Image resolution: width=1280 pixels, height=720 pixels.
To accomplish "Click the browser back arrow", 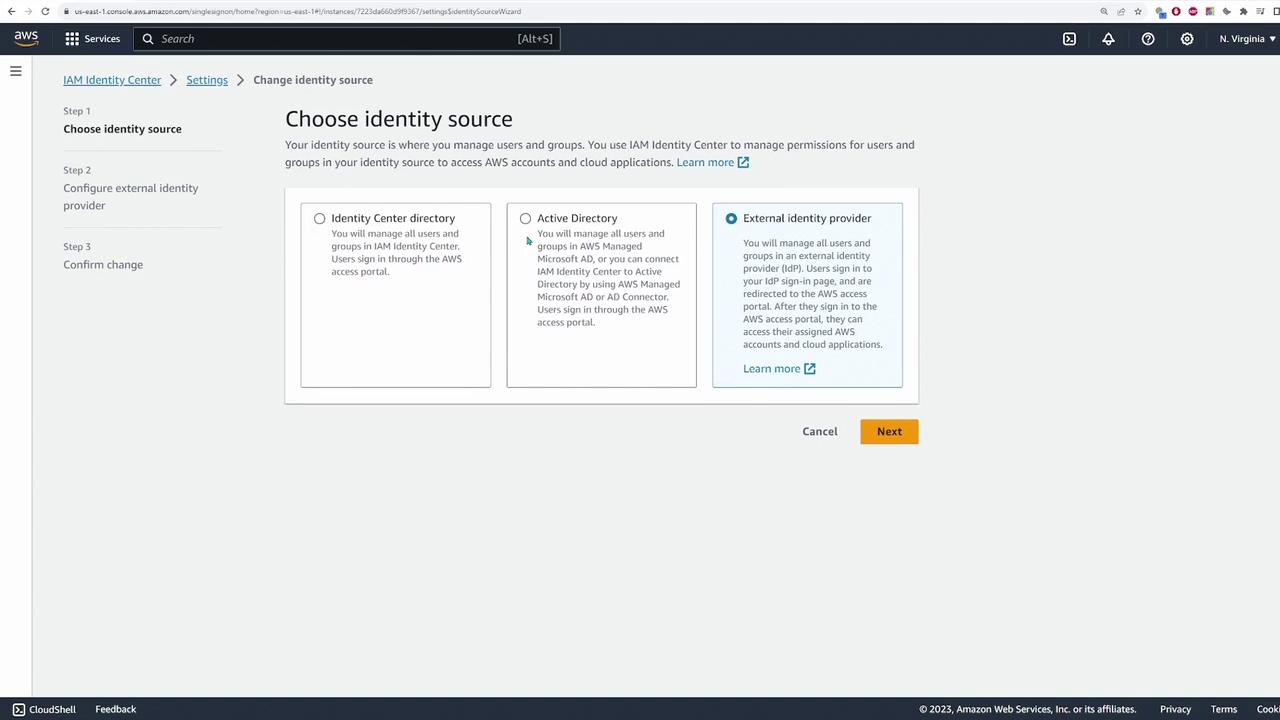I will point(12,11).
